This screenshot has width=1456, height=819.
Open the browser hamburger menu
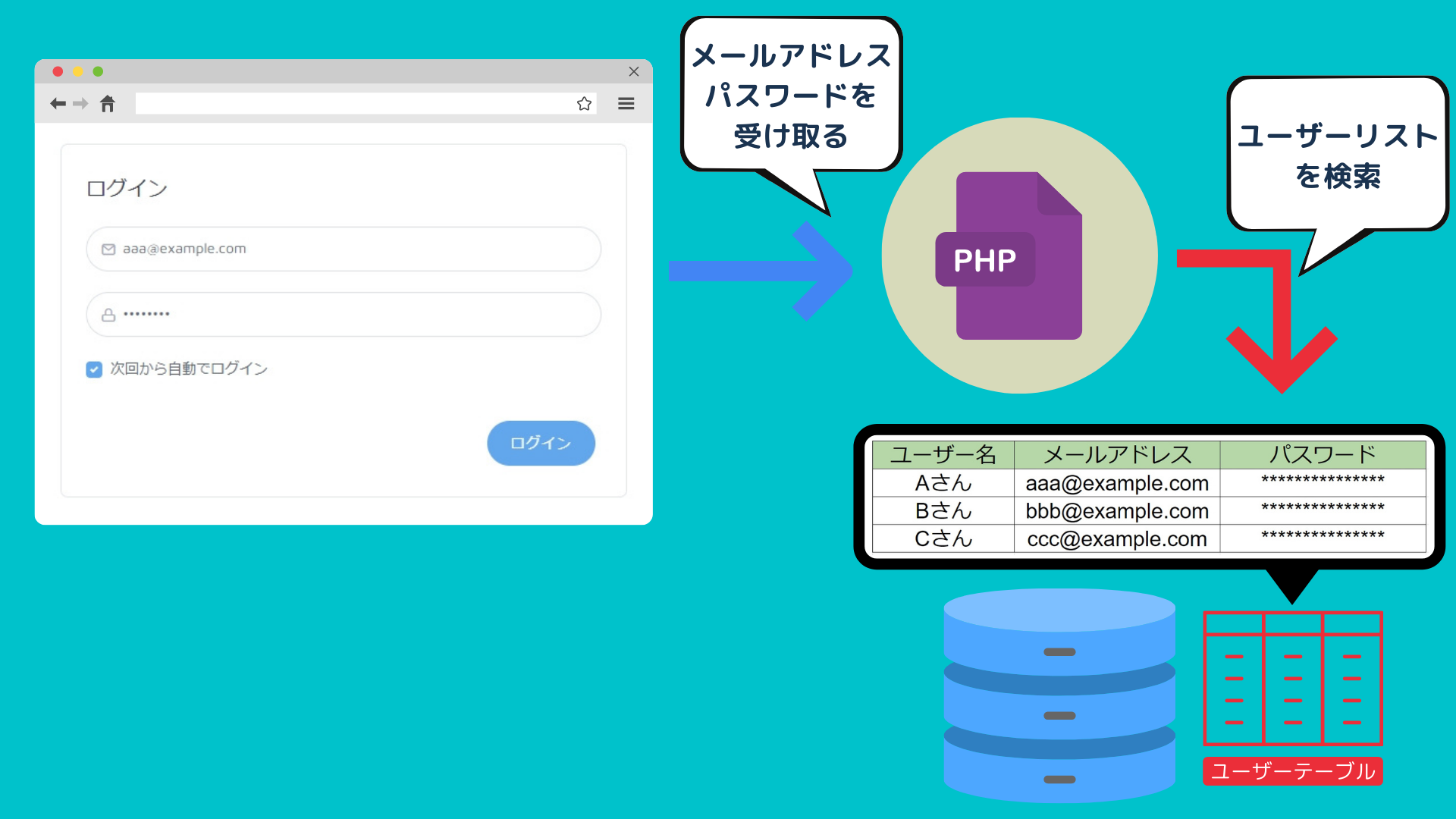[626, 104]
